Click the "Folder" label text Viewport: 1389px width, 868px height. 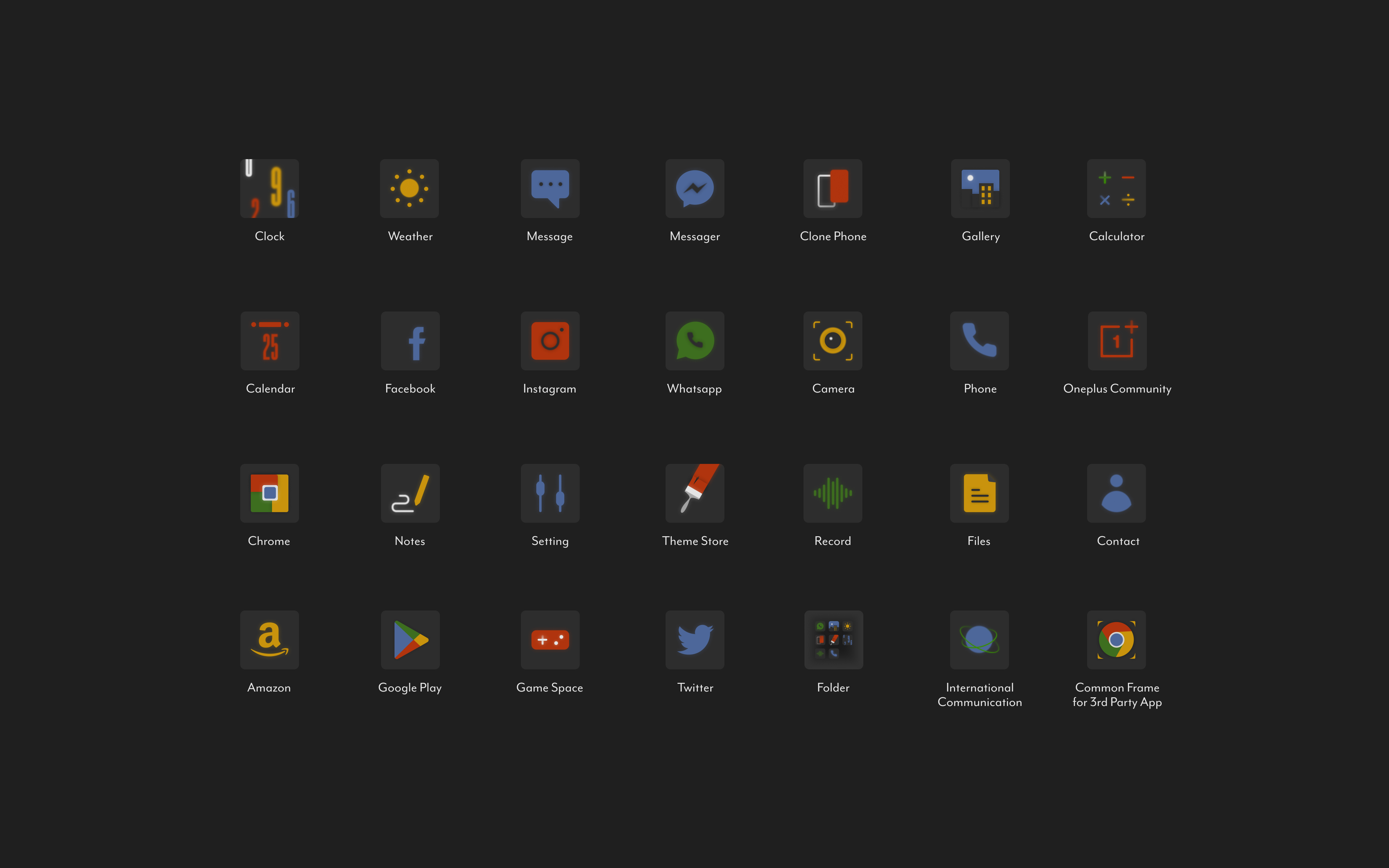click(833, 687)
